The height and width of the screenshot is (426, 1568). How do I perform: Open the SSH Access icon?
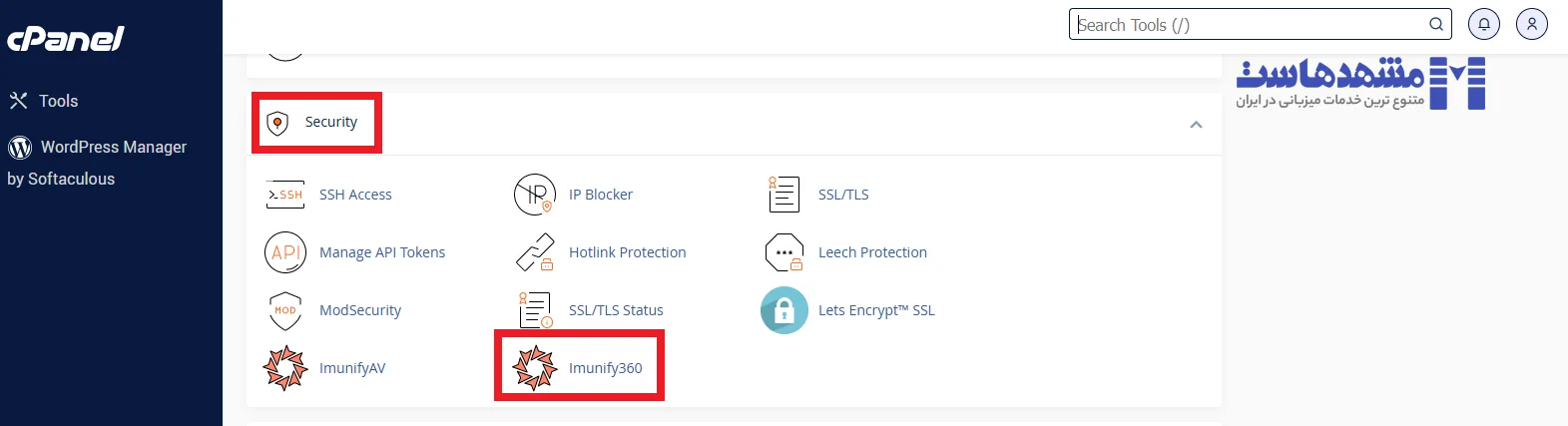pos(285,195)
